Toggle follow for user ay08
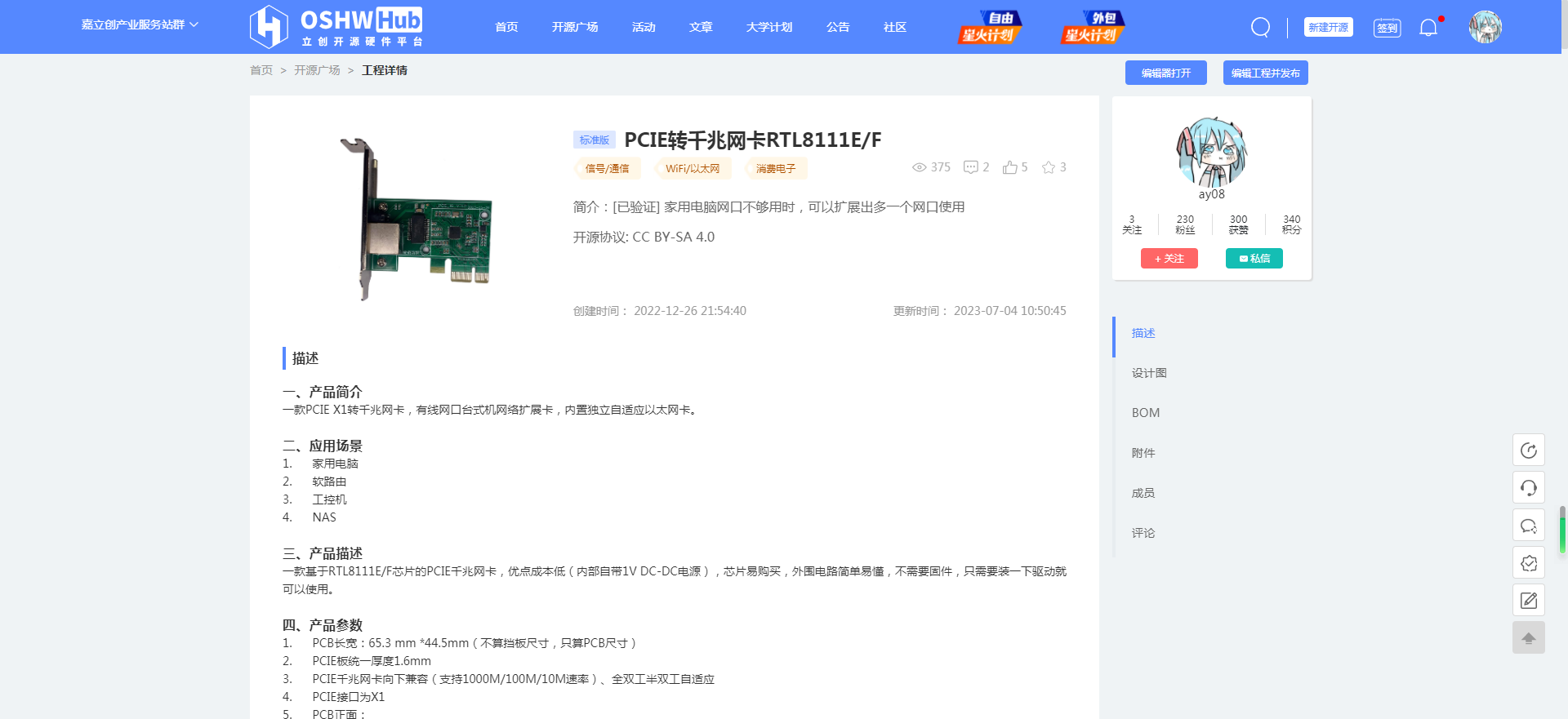The width and height of the screenshot is (1568, 719). [1169, 259]
